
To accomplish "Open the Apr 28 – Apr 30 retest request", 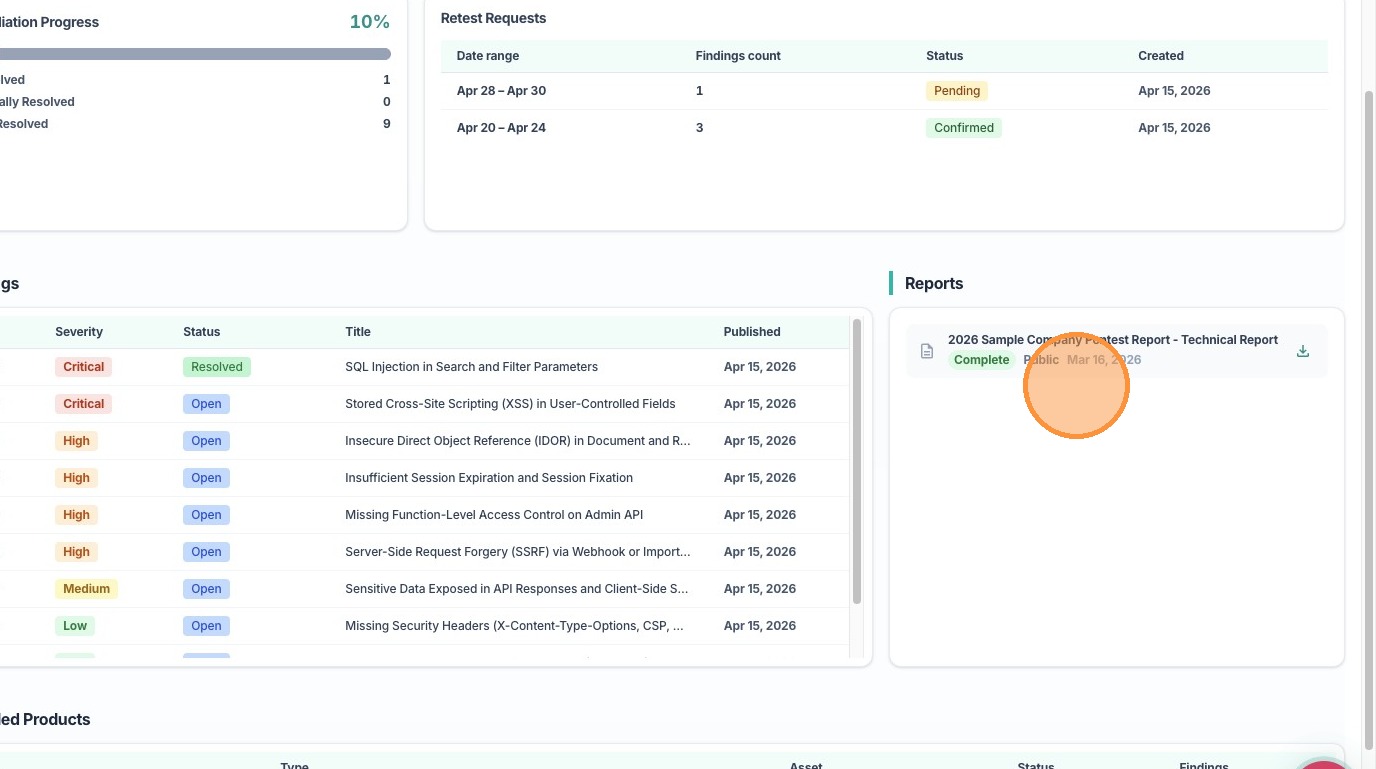I will [884, 91].
